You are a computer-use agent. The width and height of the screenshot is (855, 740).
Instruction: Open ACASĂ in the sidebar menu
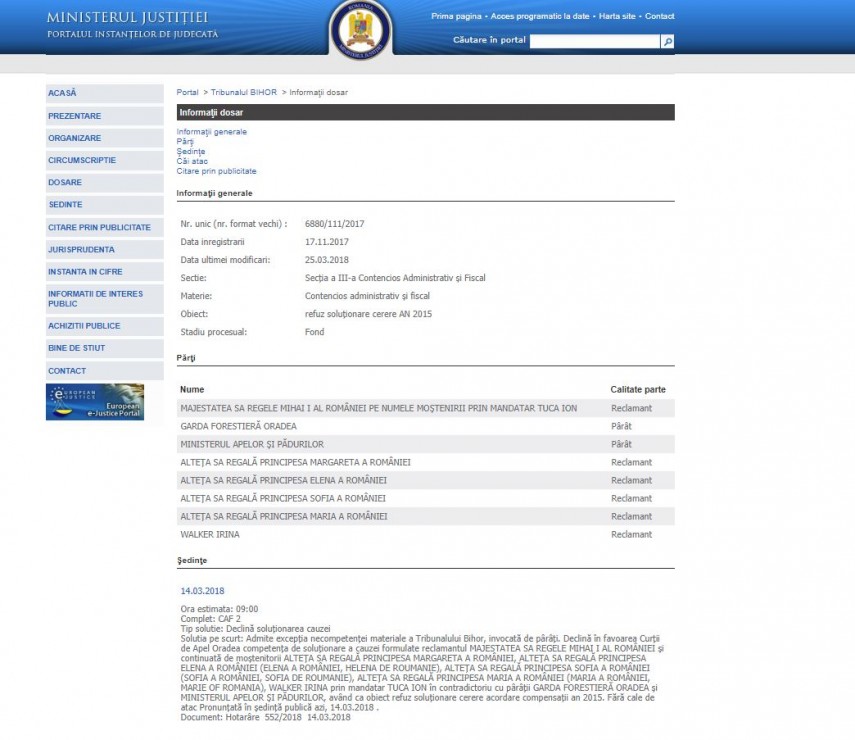coord(104,93)
